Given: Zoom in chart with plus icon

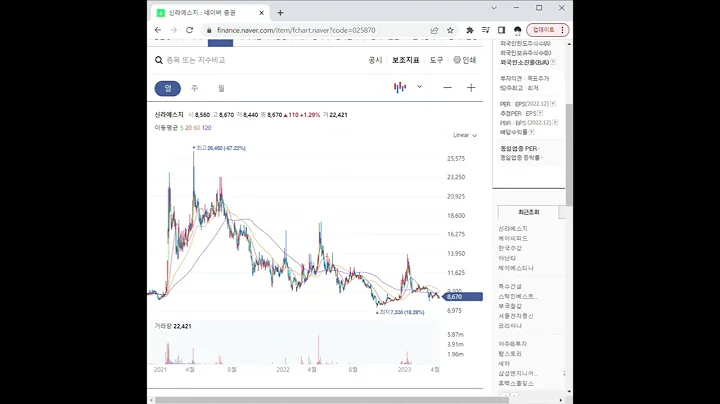Looking at the screenshot, I should (471, 88).
